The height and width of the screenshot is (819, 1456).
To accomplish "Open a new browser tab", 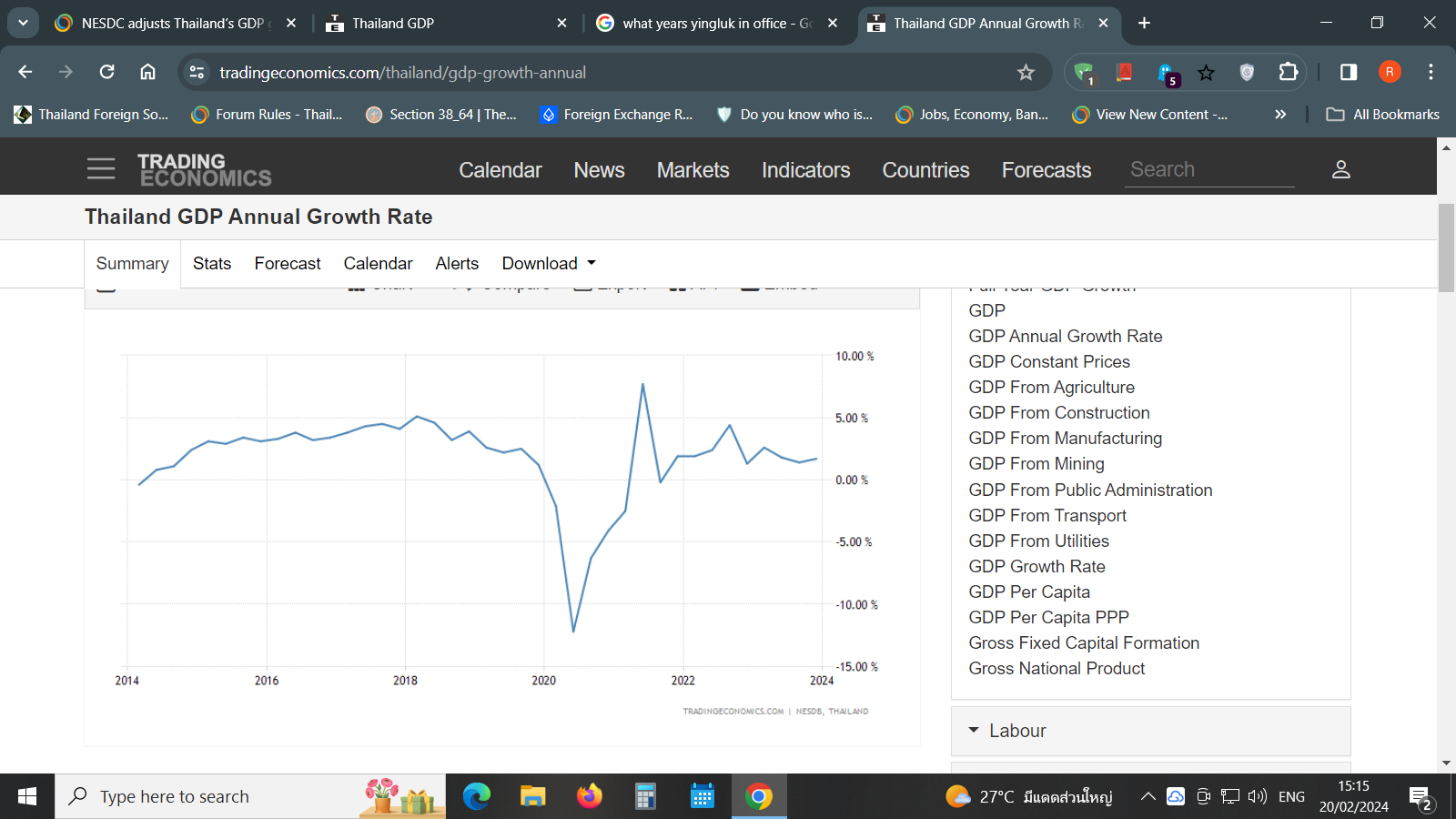I will [1144, 23].
